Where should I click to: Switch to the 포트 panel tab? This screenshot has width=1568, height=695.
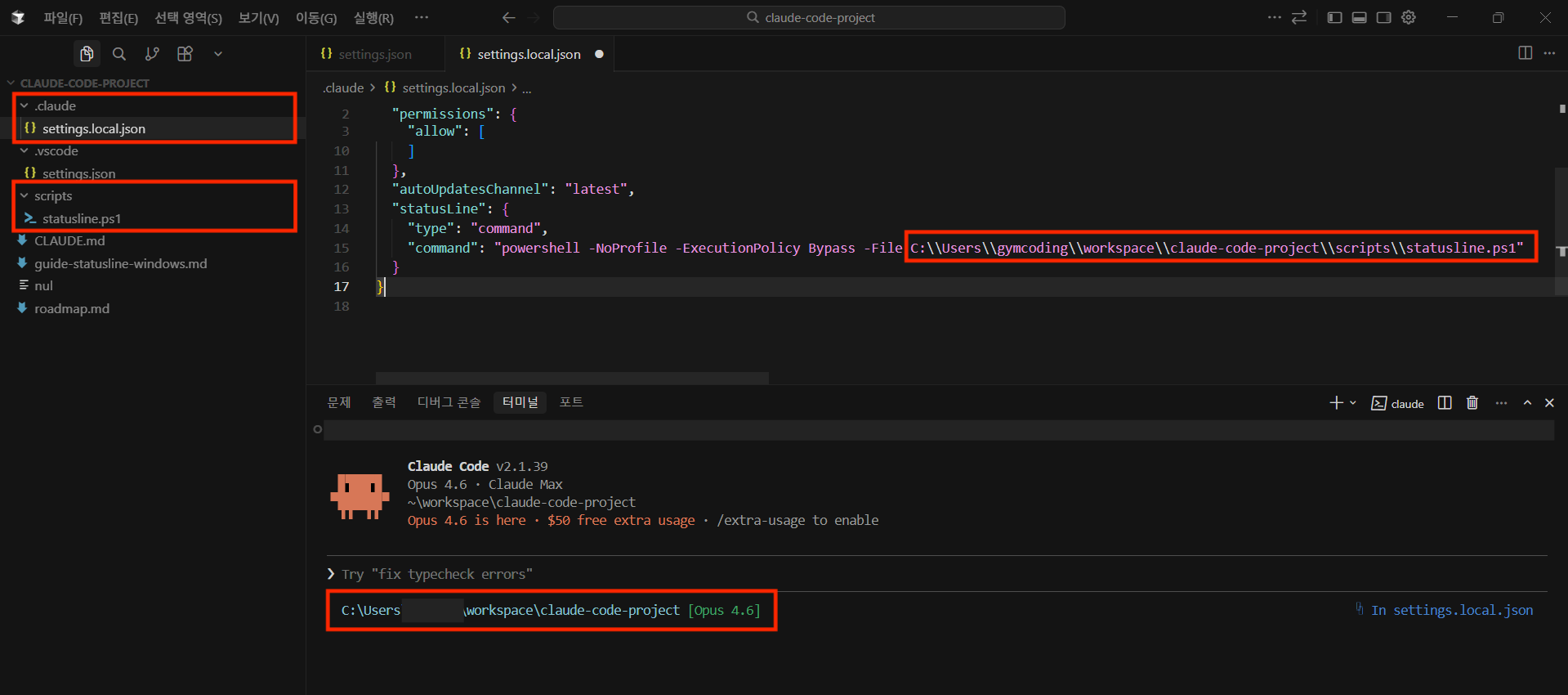[x=571, y=402]
